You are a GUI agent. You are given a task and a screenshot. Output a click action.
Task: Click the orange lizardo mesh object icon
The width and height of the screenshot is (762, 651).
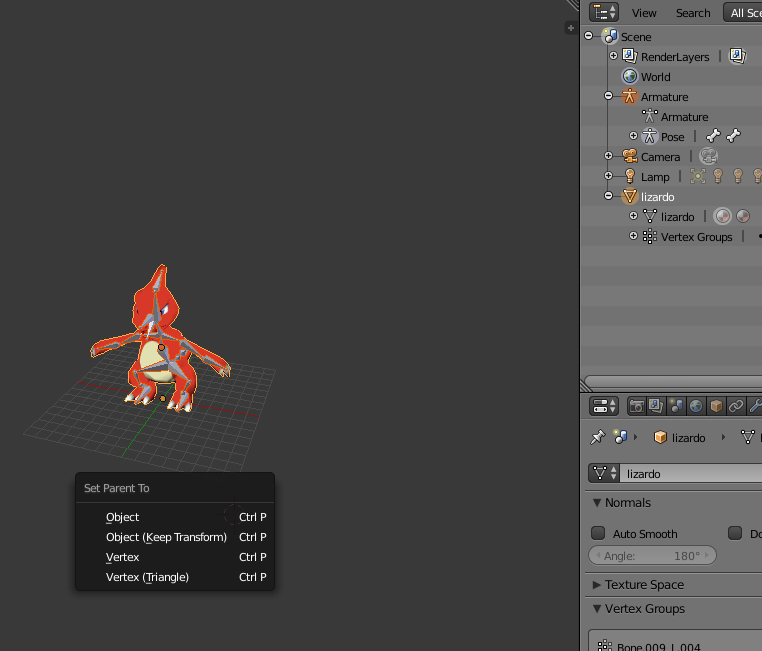[629, 196]
